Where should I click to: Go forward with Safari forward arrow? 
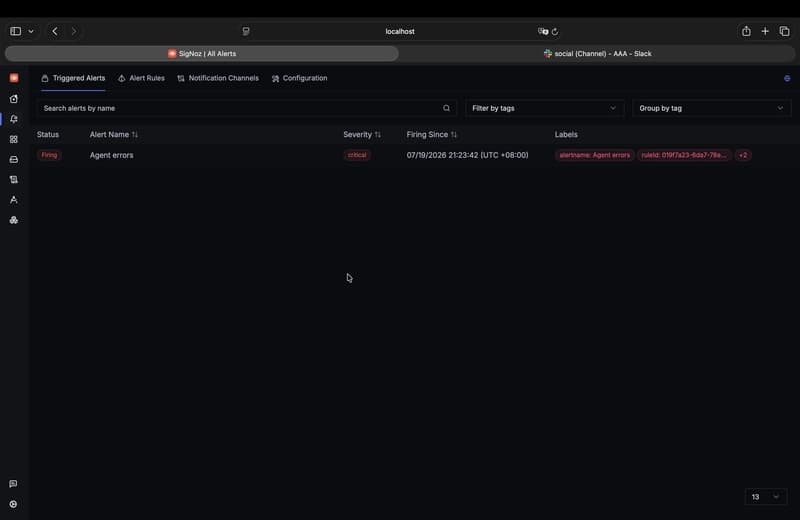point(73,31)
